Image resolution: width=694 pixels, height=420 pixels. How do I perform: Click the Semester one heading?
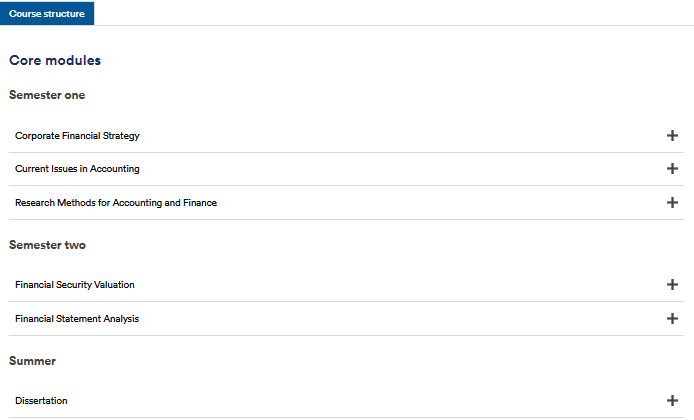click(x=47, y=95)
